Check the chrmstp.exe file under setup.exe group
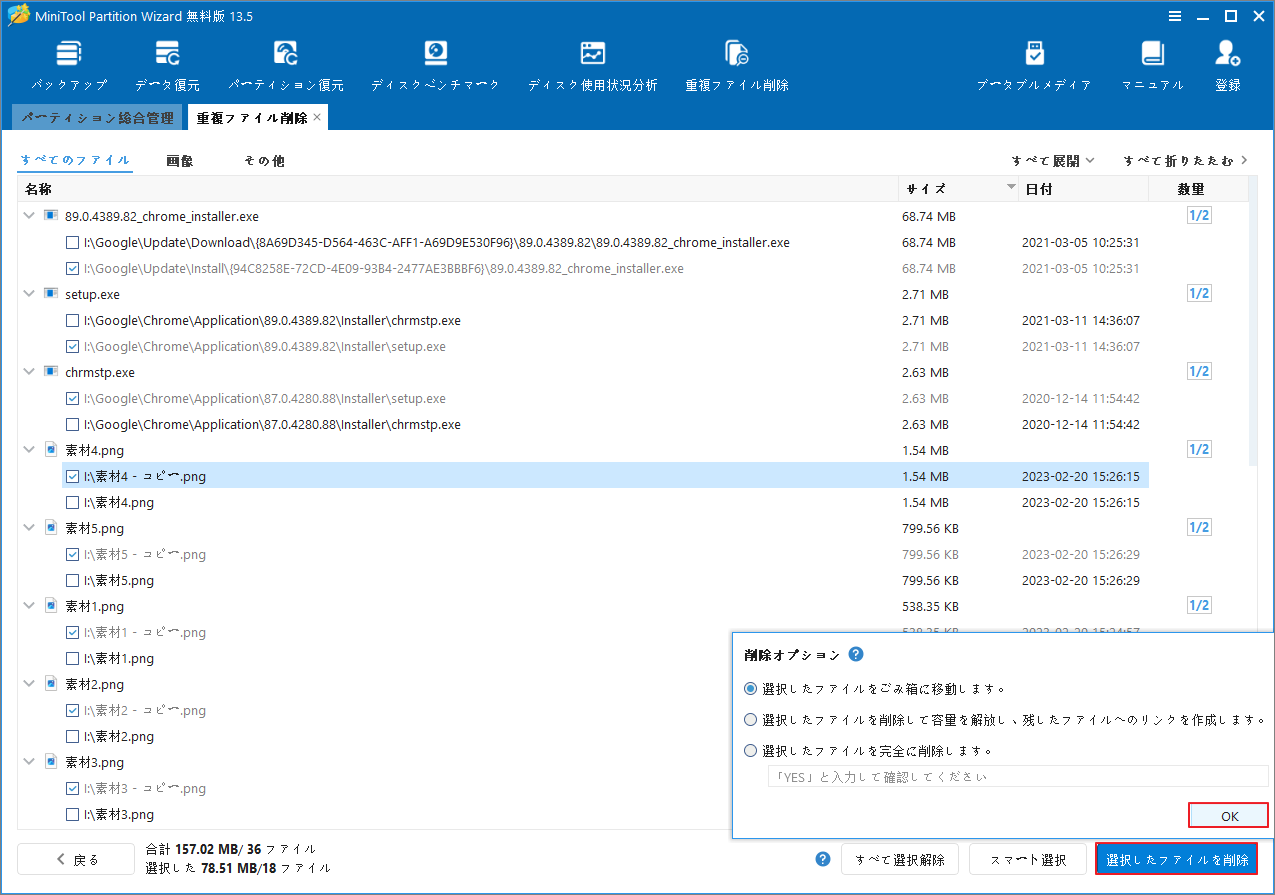The image size is (1275, 895). coord(71,320)
